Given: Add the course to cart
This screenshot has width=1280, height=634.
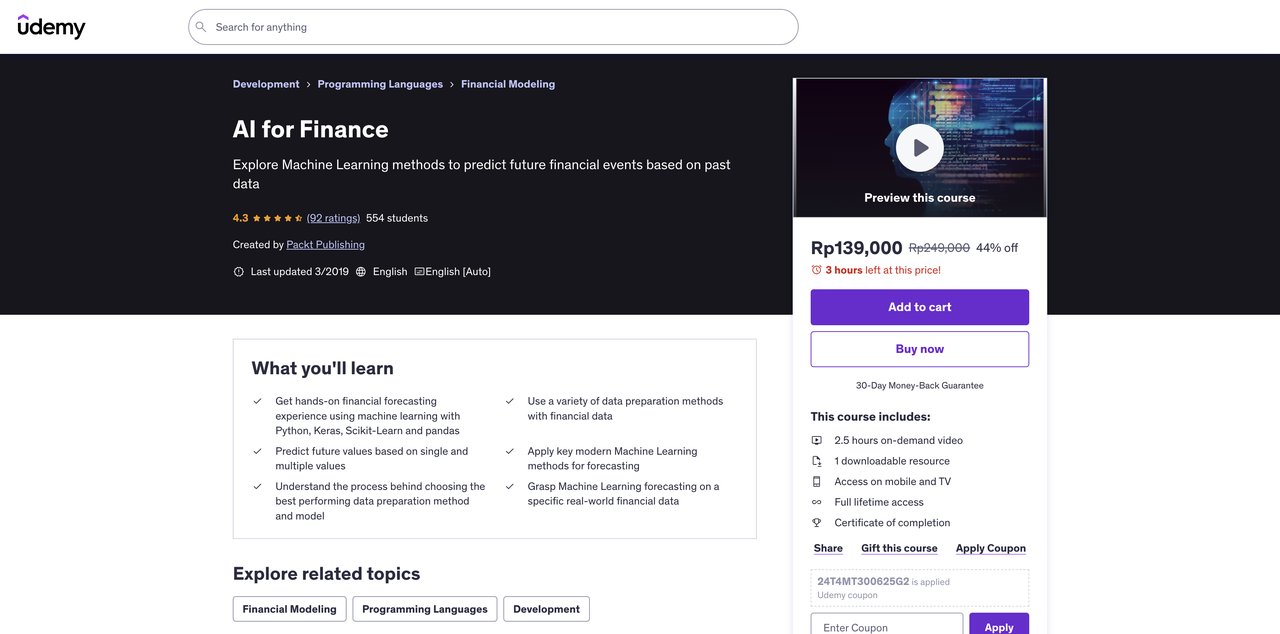Looking at the screenshot, I should [920, 307].
